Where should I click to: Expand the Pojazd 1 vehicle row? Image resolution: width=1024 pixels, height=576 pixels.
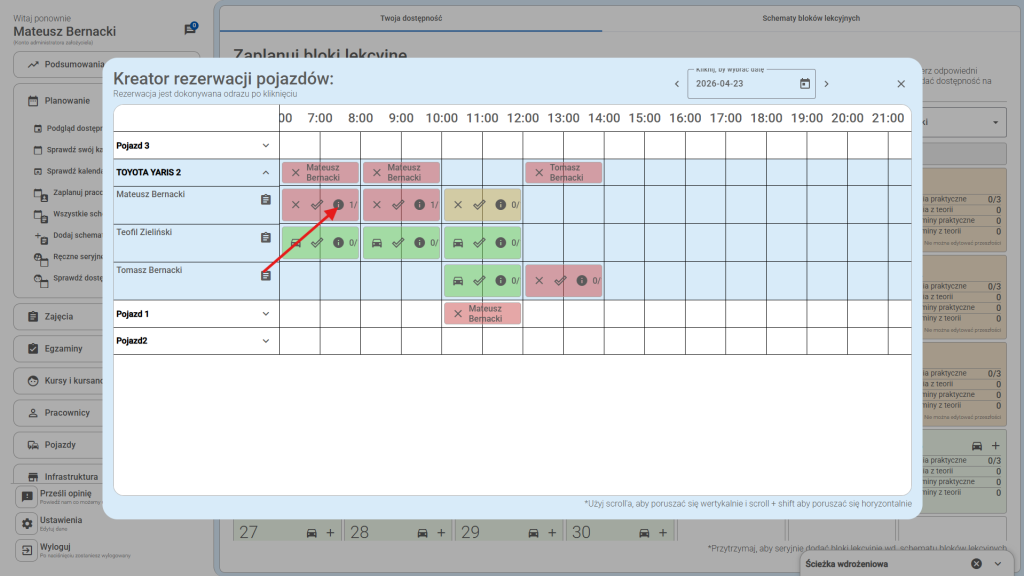coord(266,314)
